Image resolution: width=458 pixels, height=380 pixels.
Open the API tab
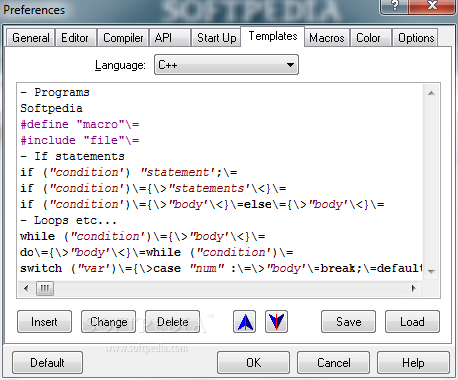coord(170,38)
